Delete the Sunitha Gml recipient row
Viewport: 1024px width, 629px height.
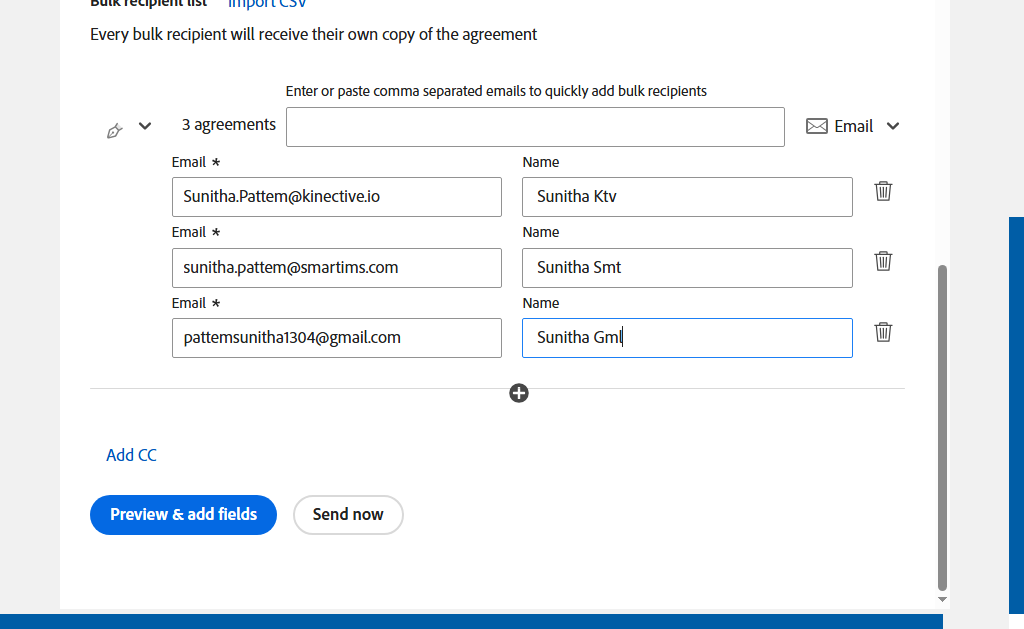point(883,332)
